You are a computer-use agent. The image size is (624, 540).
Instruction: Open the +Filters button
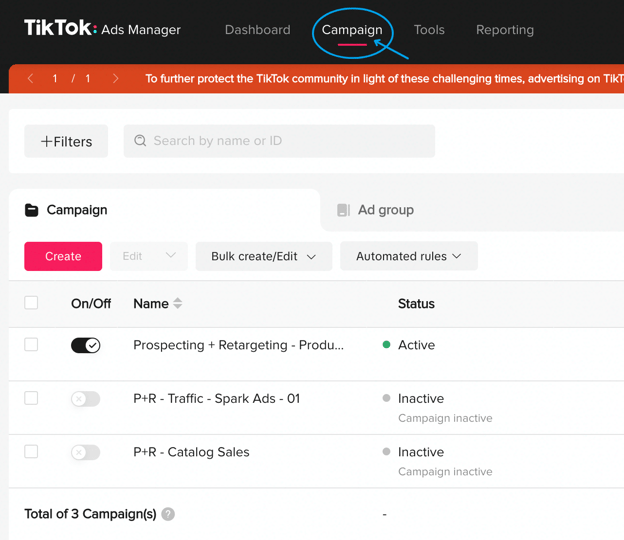66,141
